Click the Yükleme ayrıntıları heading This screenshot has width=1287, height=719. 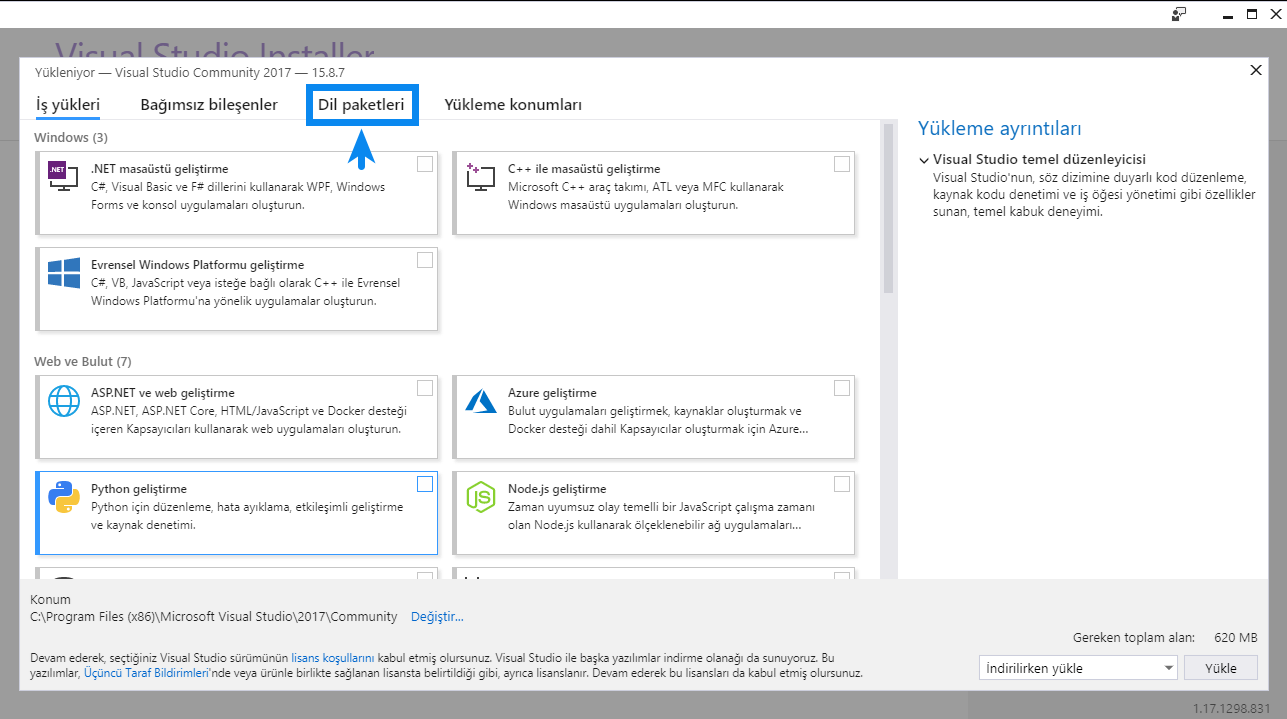pyautogui.click(x=1000, y=129)
